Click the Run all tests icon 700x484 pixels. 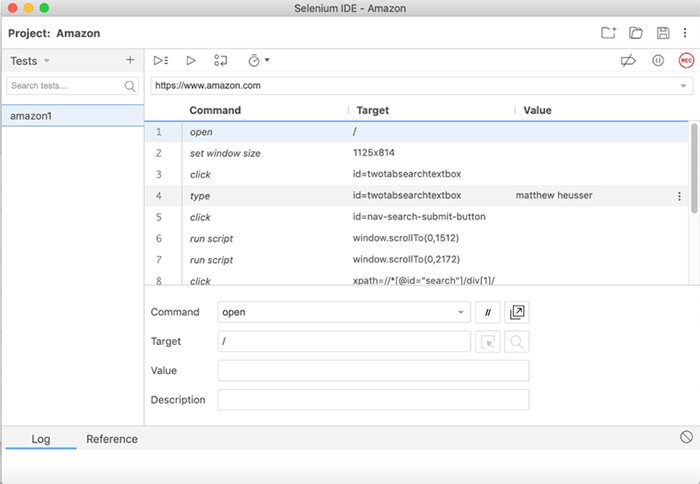(161, 61)
